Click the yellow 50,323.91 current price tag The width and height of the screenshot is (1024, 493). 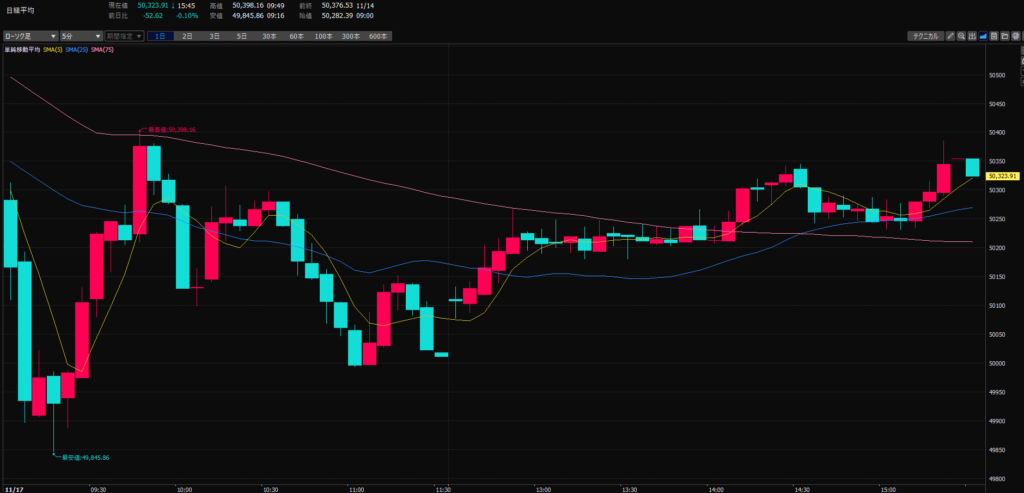pyautogui.click(x=1001, y=176)
